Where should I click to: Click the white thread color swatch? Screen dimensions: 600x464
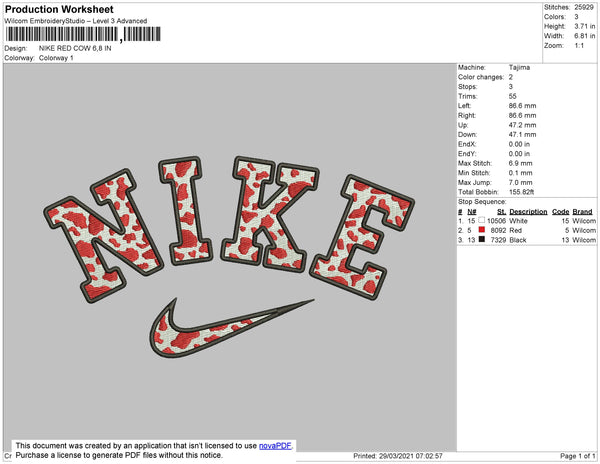pos(481,220)
